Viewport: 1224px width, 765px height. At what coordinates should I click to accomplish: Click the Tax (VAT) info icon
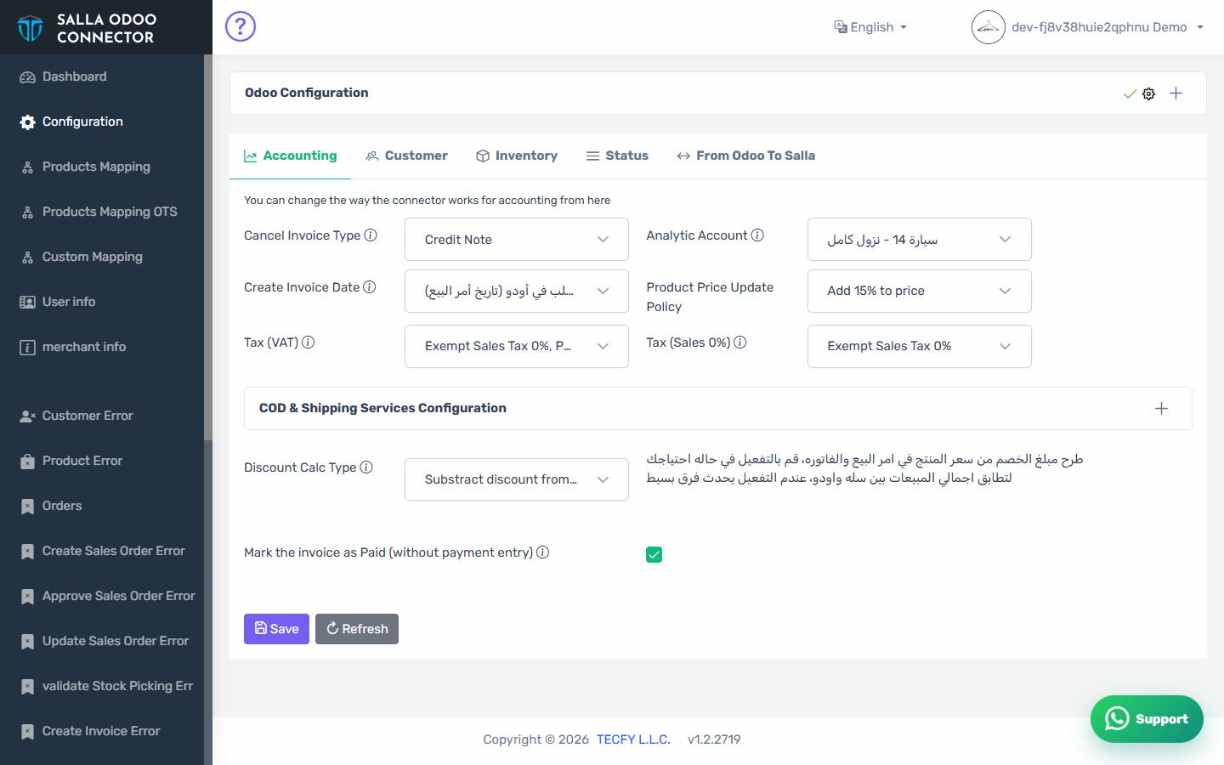[308, 342]
